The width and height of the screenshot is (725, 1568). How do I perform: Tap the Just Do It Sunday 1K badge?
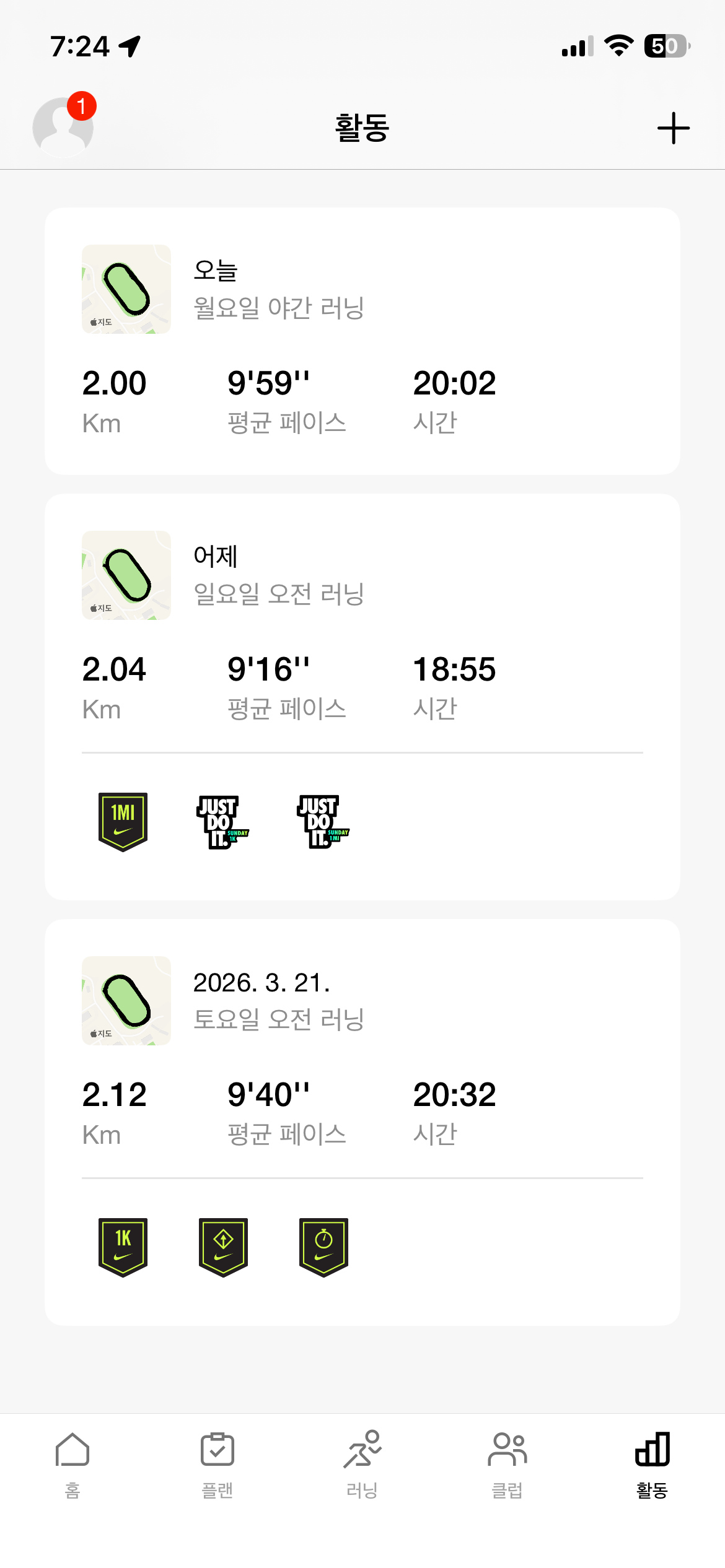click(222, 822)
